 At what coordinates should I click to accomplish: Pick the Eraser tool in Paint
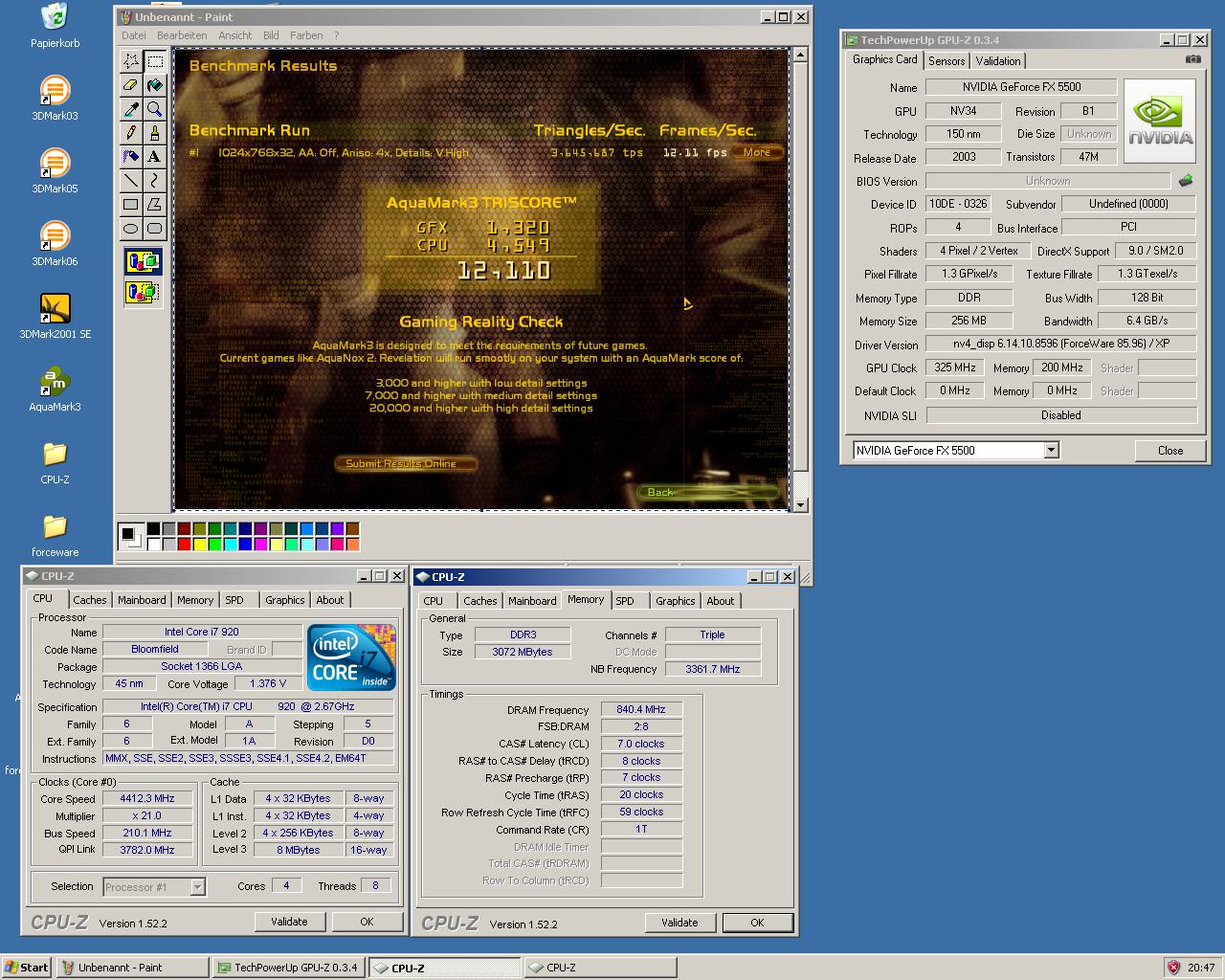[x=131, y=85]
